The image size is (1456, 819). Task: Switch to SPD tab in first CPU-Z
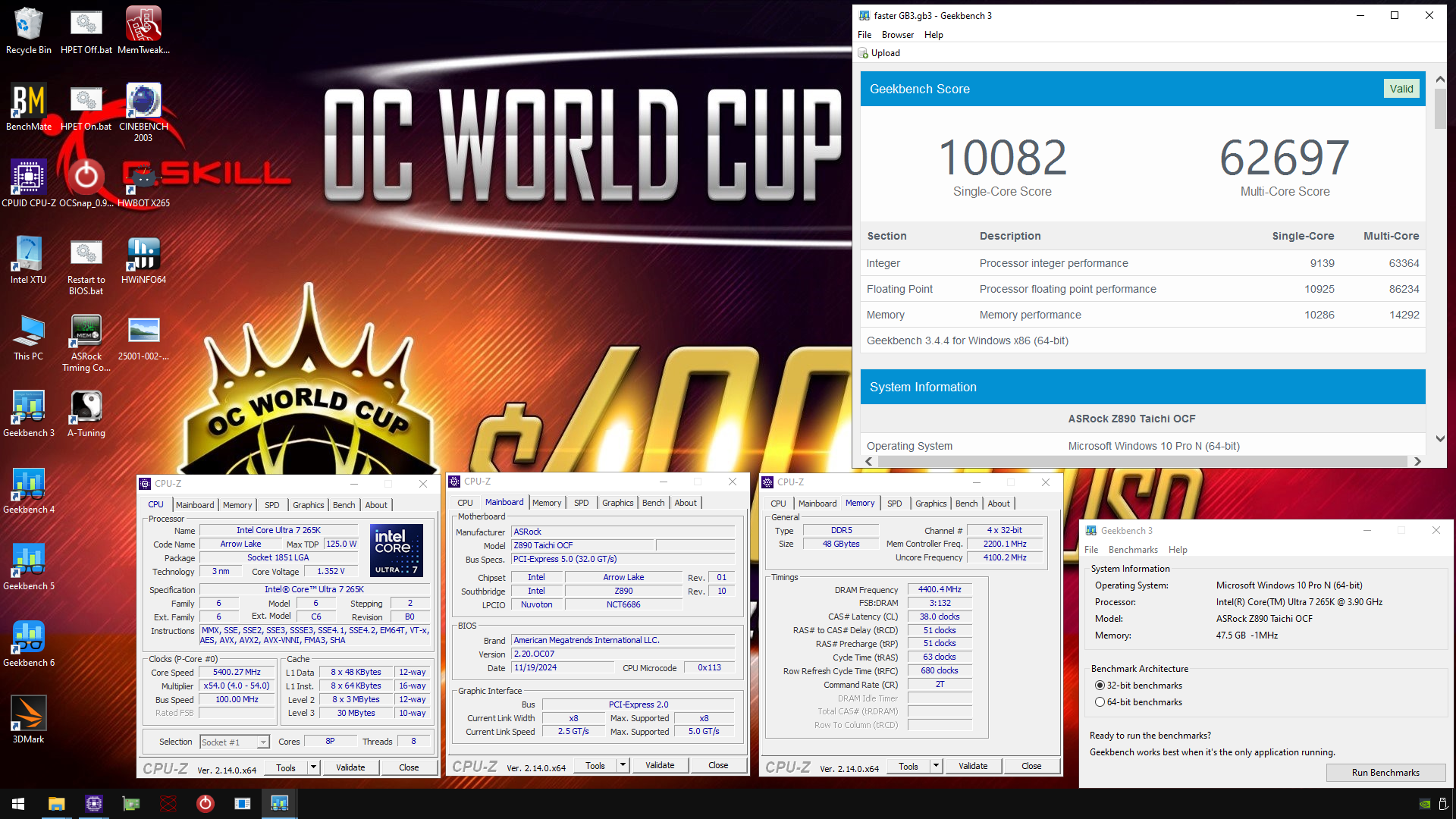coord(271,505)
